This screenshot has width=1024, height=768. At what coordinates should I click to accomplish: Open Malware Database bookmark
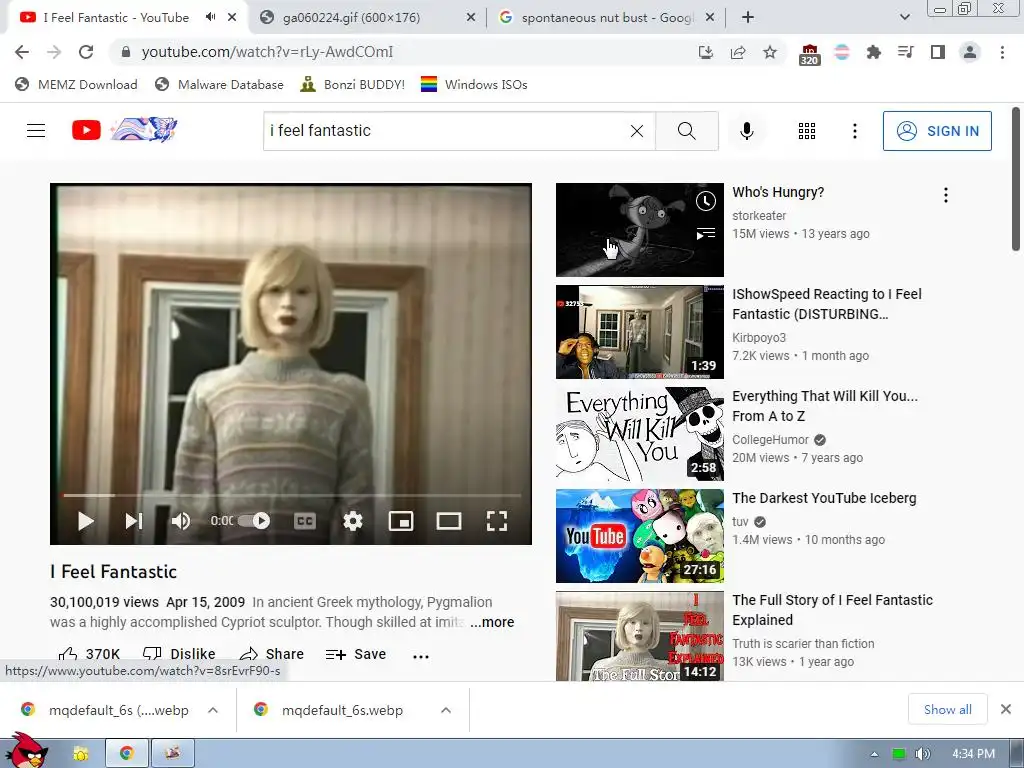point(219,85)
